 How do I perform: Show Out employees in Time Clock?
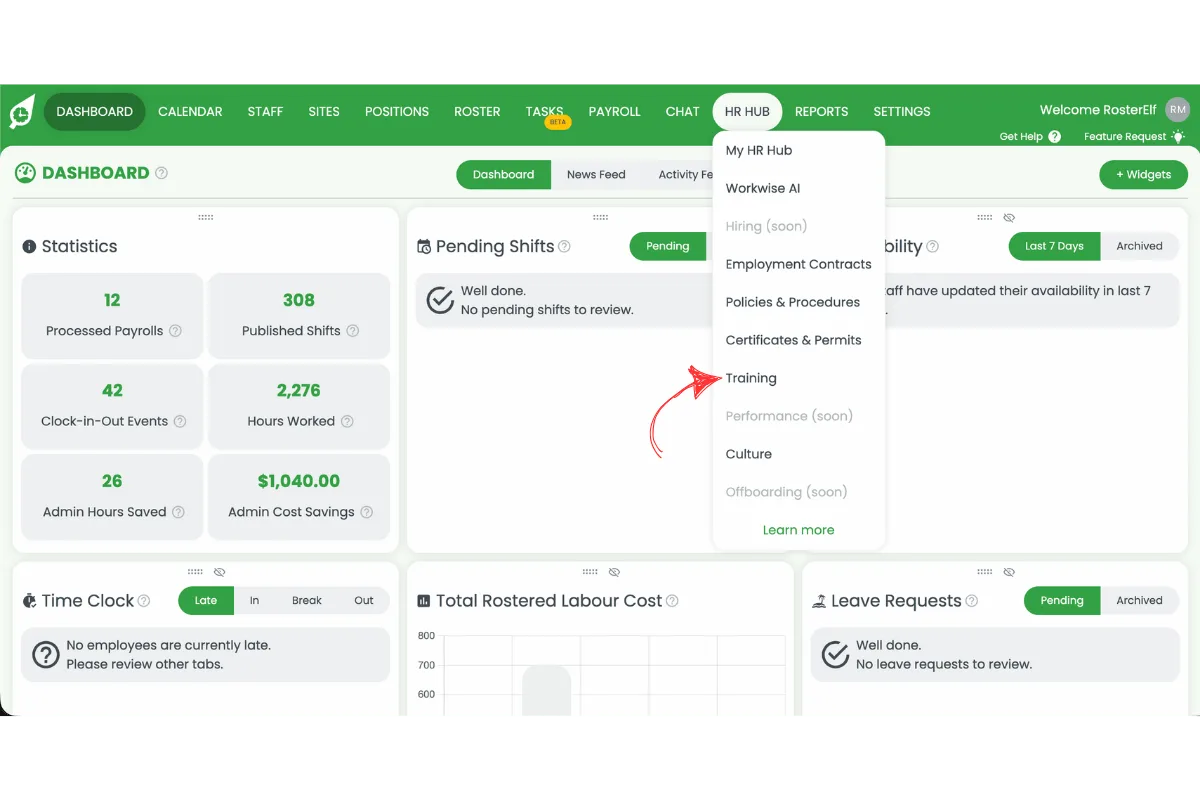pyautogui.click(x=364, y=601)
